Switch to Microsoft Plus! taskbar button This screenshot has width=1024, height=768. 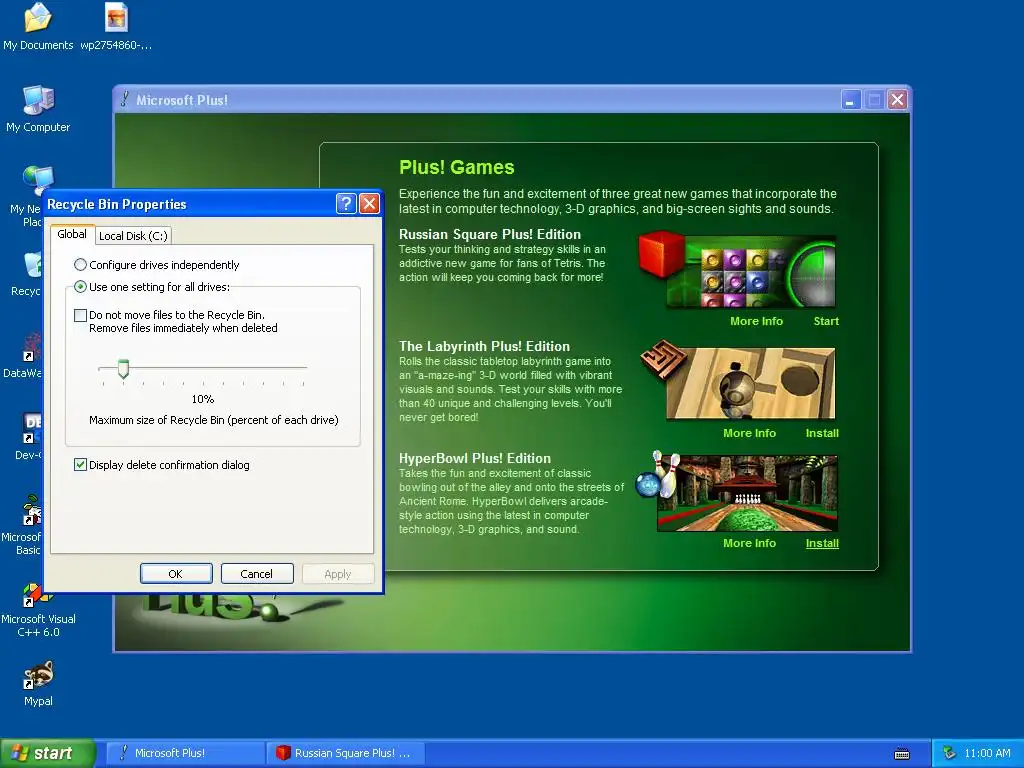[x=184, y=753]
